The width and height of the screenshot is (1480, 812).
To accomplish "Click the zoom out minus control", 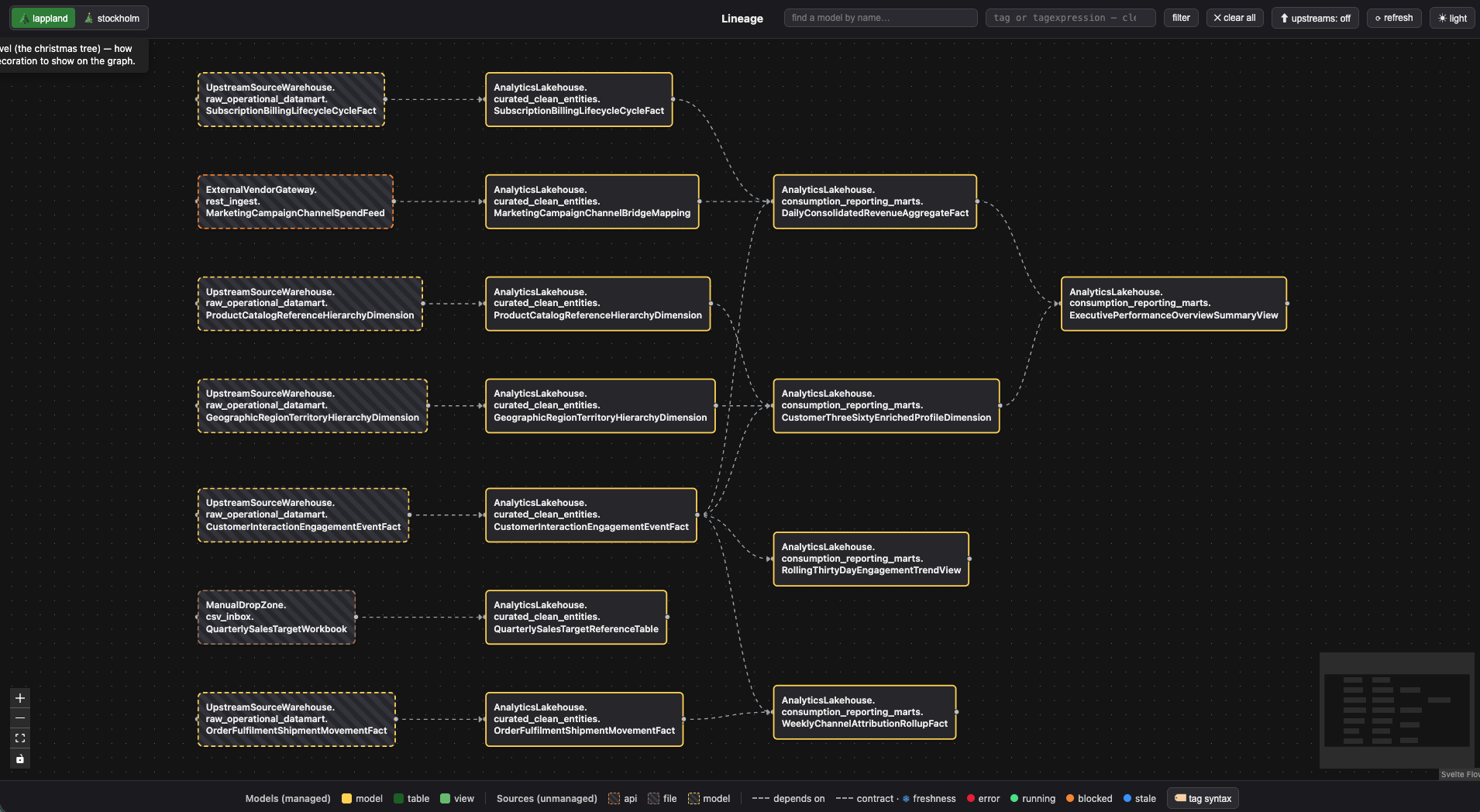I will coord(20,718).
